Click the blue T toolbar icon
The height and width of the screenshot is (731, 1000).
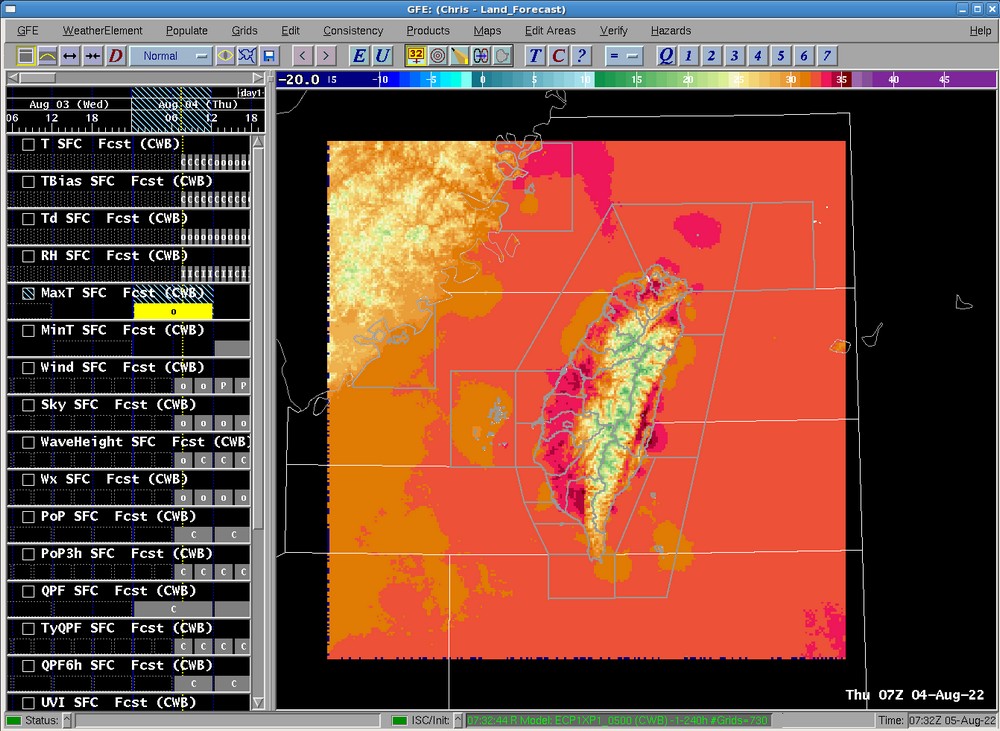point(535,56)
